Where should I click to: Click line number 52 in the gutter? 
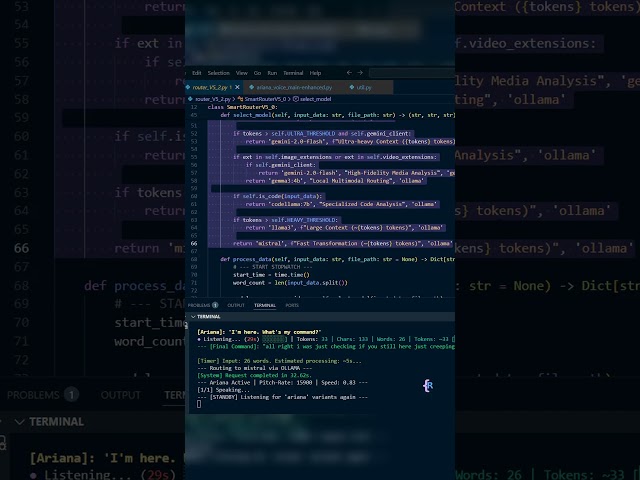pyautogui.click(x=194, y=133)
